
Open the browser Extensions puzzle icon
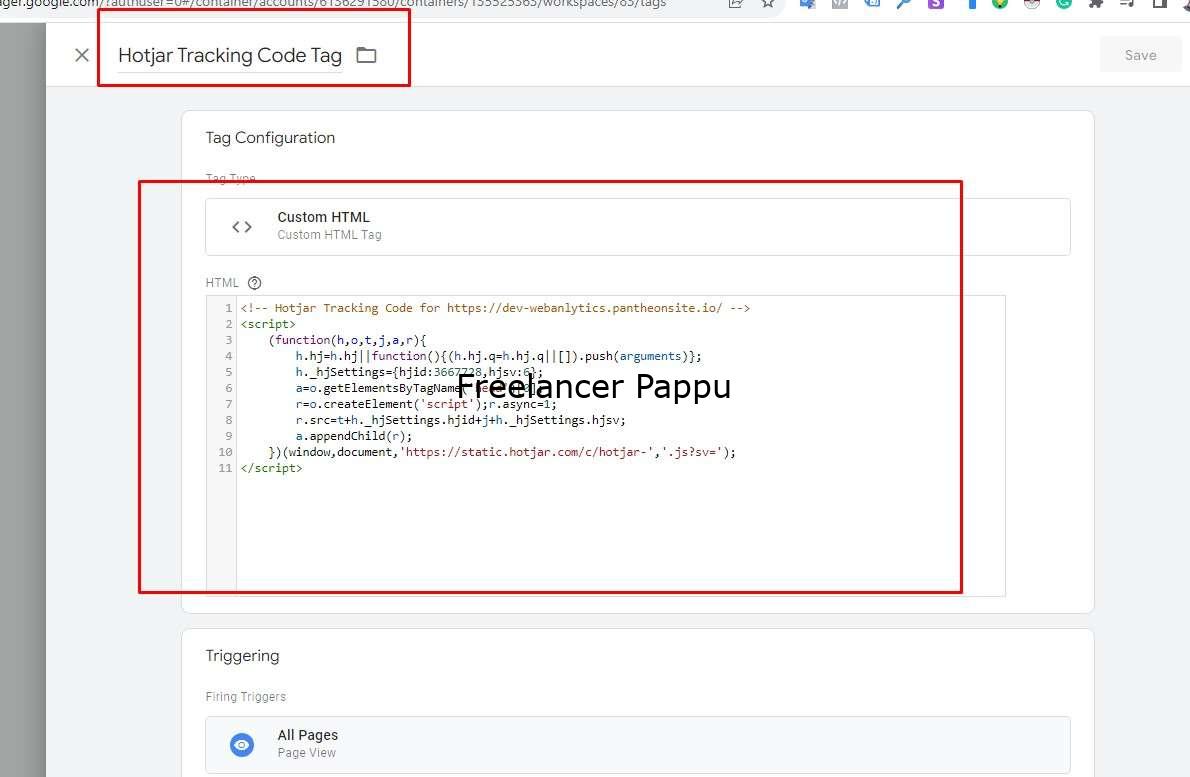tap(1096, 4)
